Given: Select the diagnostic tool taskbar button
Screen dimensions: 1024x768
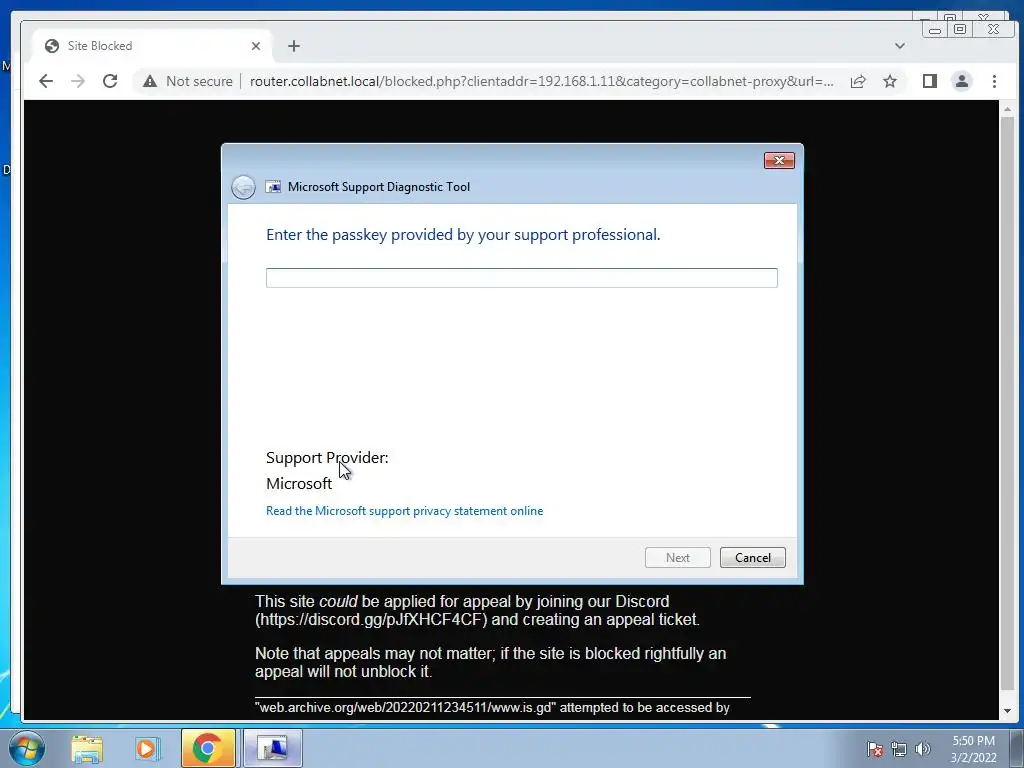Looking at the screenshot, I should pyautogui.click(x=273, y=748).
